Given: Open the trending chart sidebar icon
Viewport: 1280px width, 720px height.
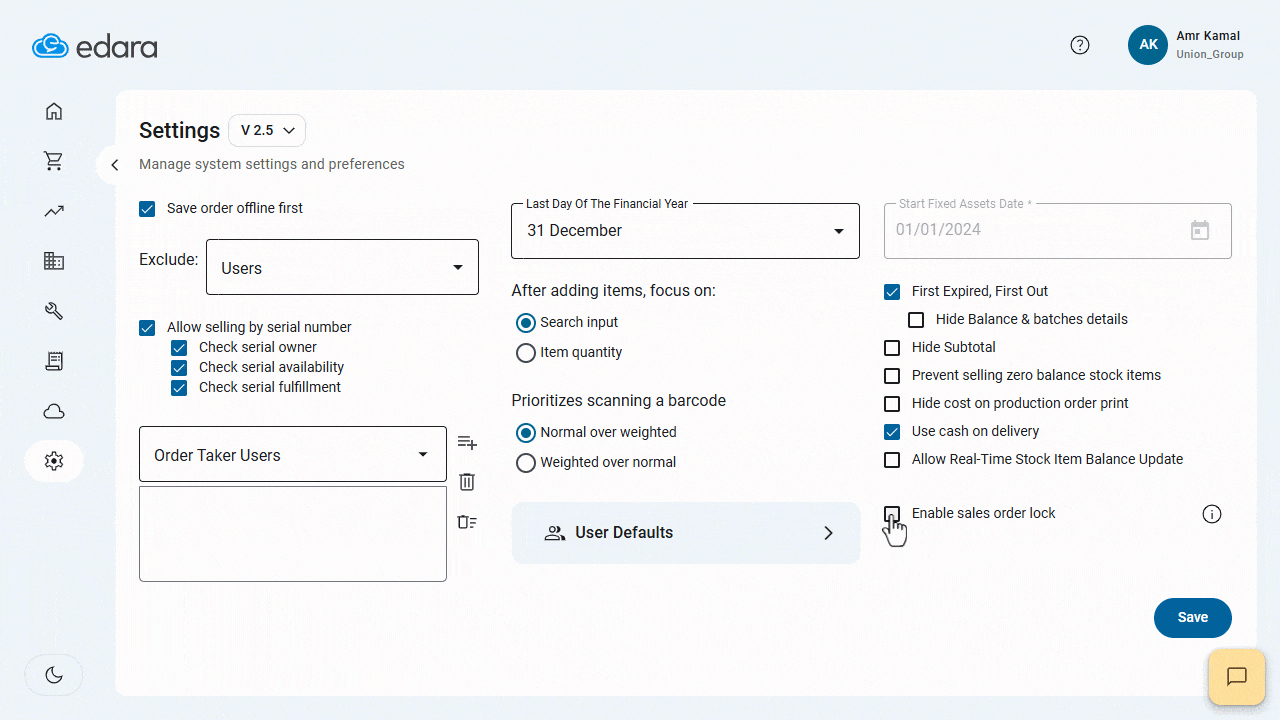Looking at the screenshot, I should click(x=54, y=211).
